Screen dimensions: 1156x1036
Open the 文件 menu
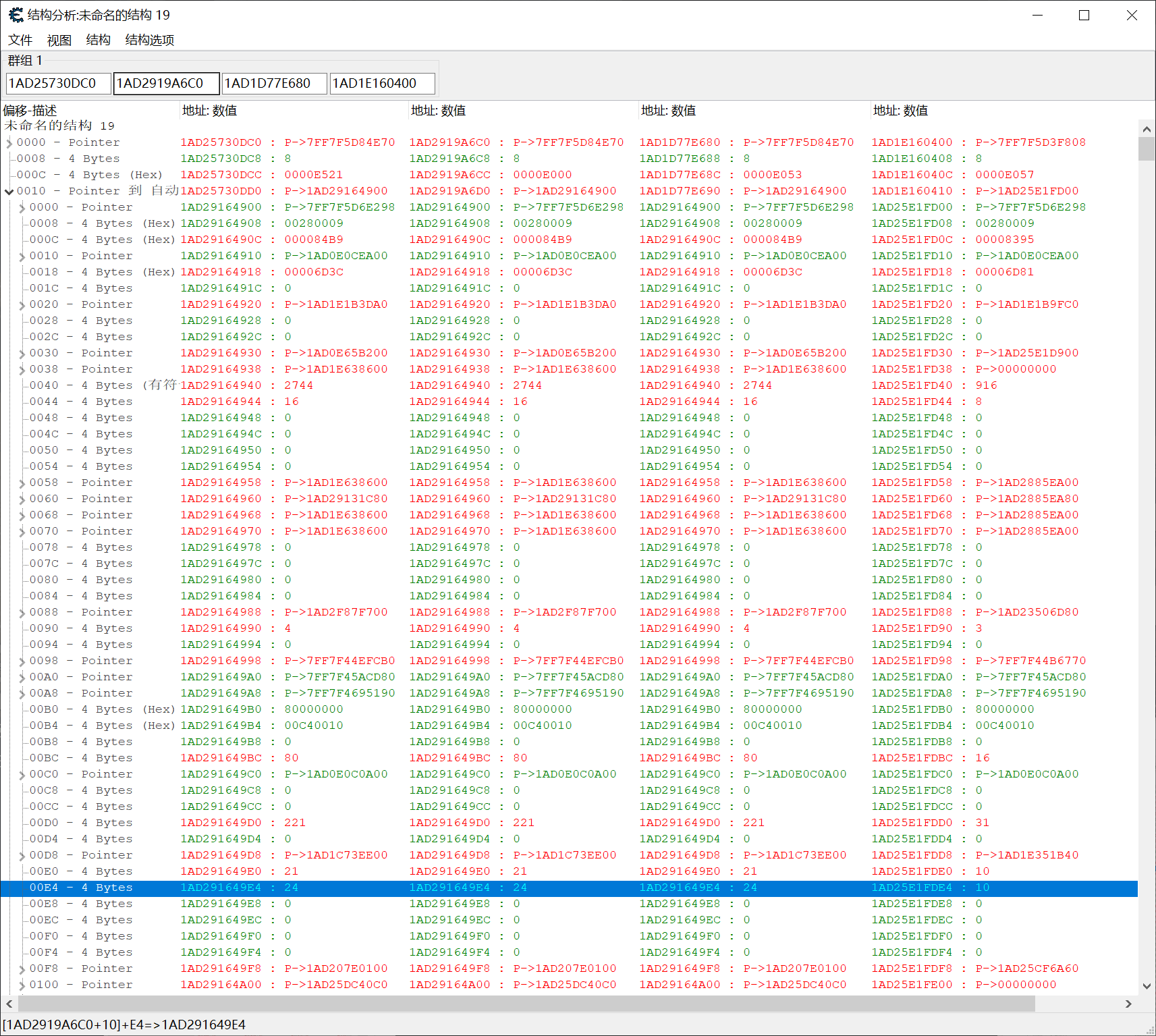20,40
